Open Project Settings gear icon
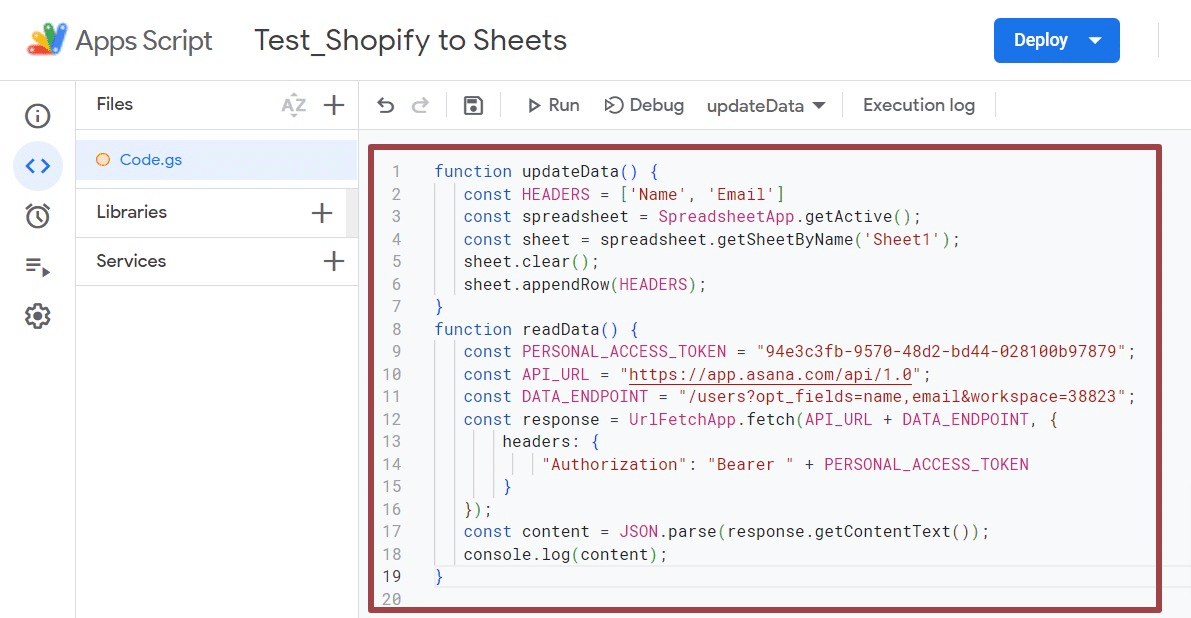This screenshot has height=618, width=1191. [37, 316]
